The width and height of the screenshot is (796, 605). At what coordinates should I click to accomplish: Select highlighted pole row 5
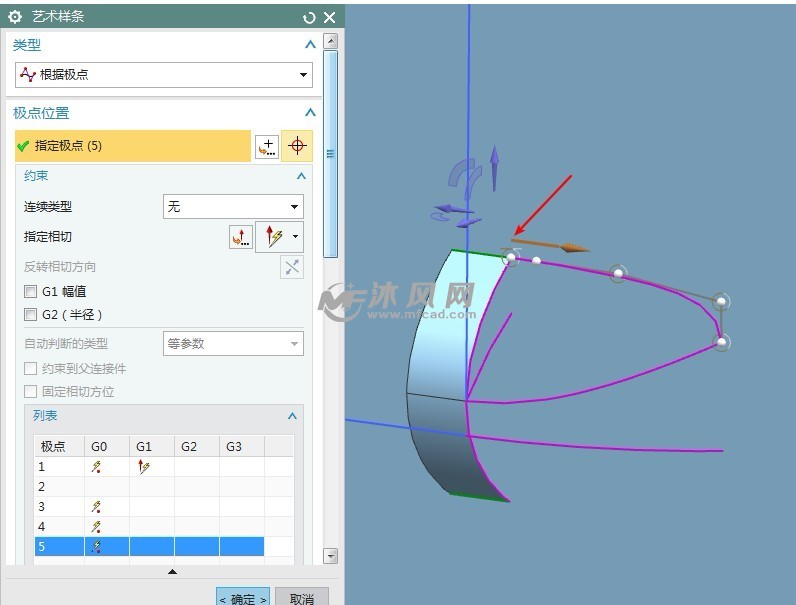pos(149,547)
